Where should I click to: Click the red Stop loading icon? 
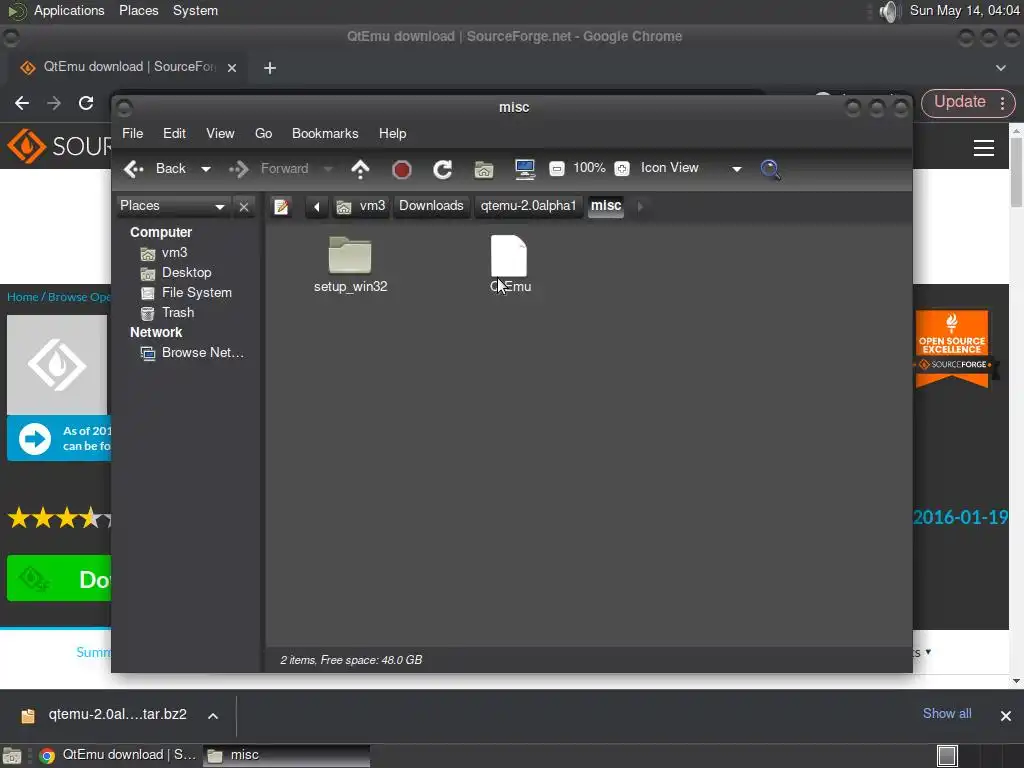coord(402,170)
